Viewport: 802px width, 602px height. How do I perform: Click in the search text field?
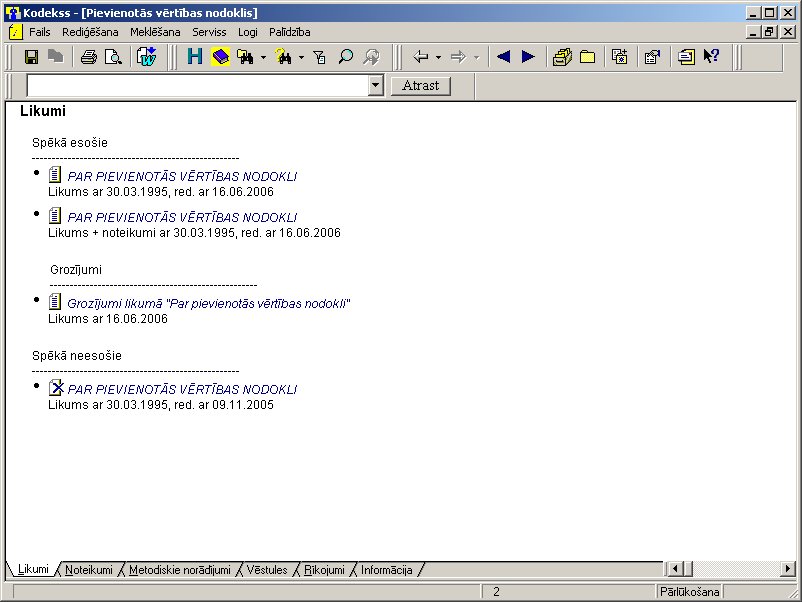(197, 85)
